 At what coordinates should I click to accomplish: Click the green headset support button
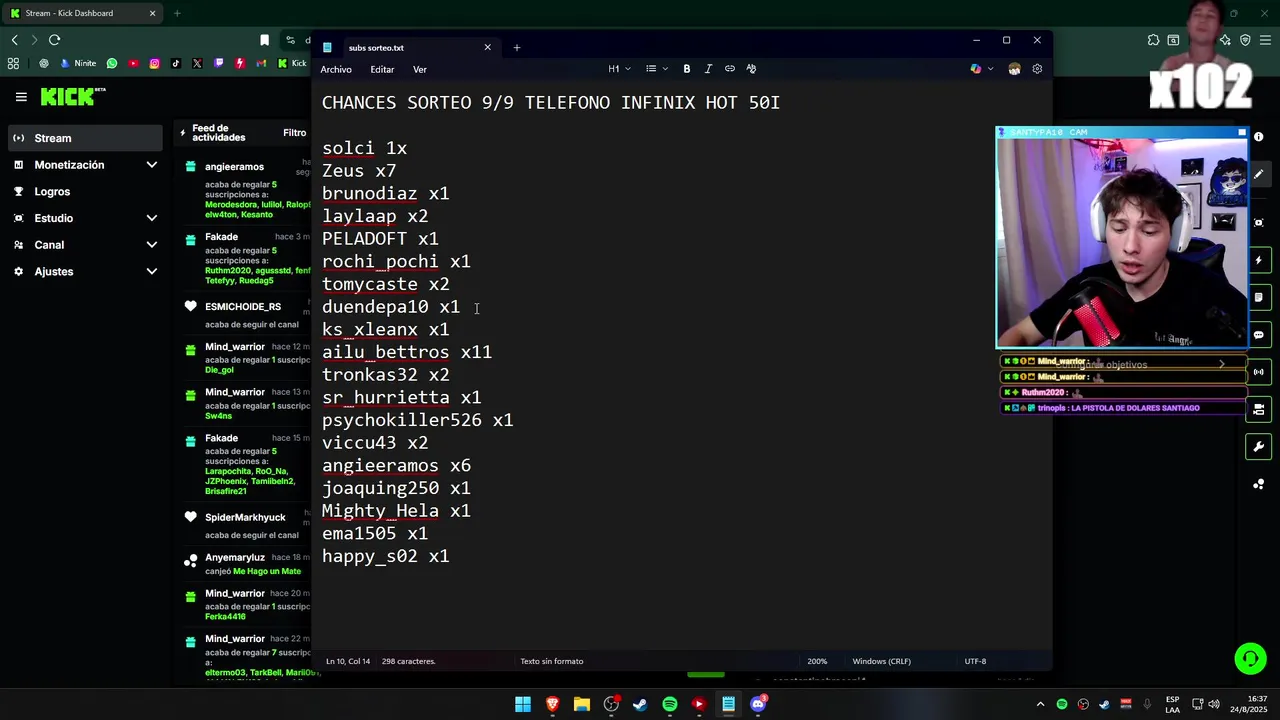click(x=1249, y=659)
